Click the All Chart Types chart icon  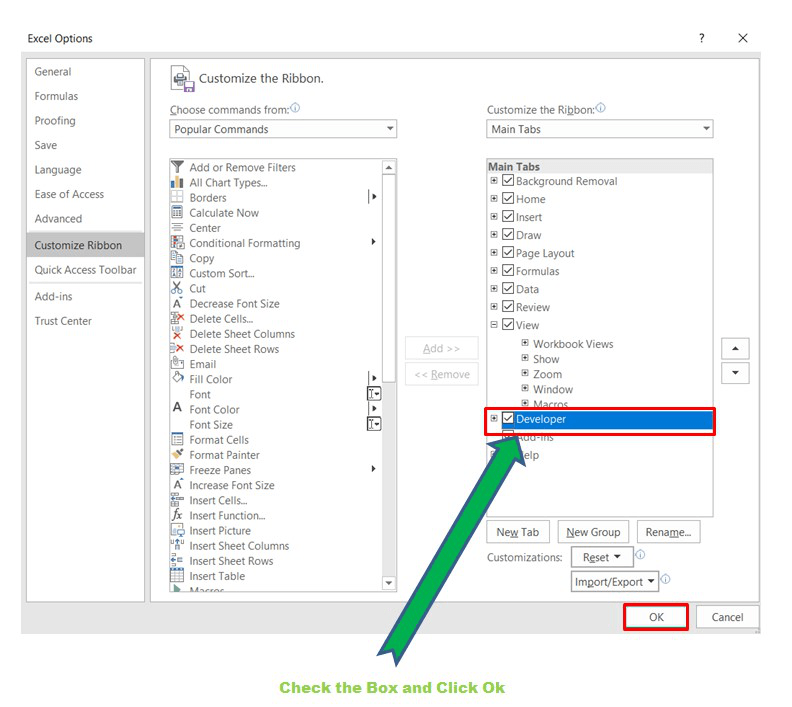[x=177, y=182]
